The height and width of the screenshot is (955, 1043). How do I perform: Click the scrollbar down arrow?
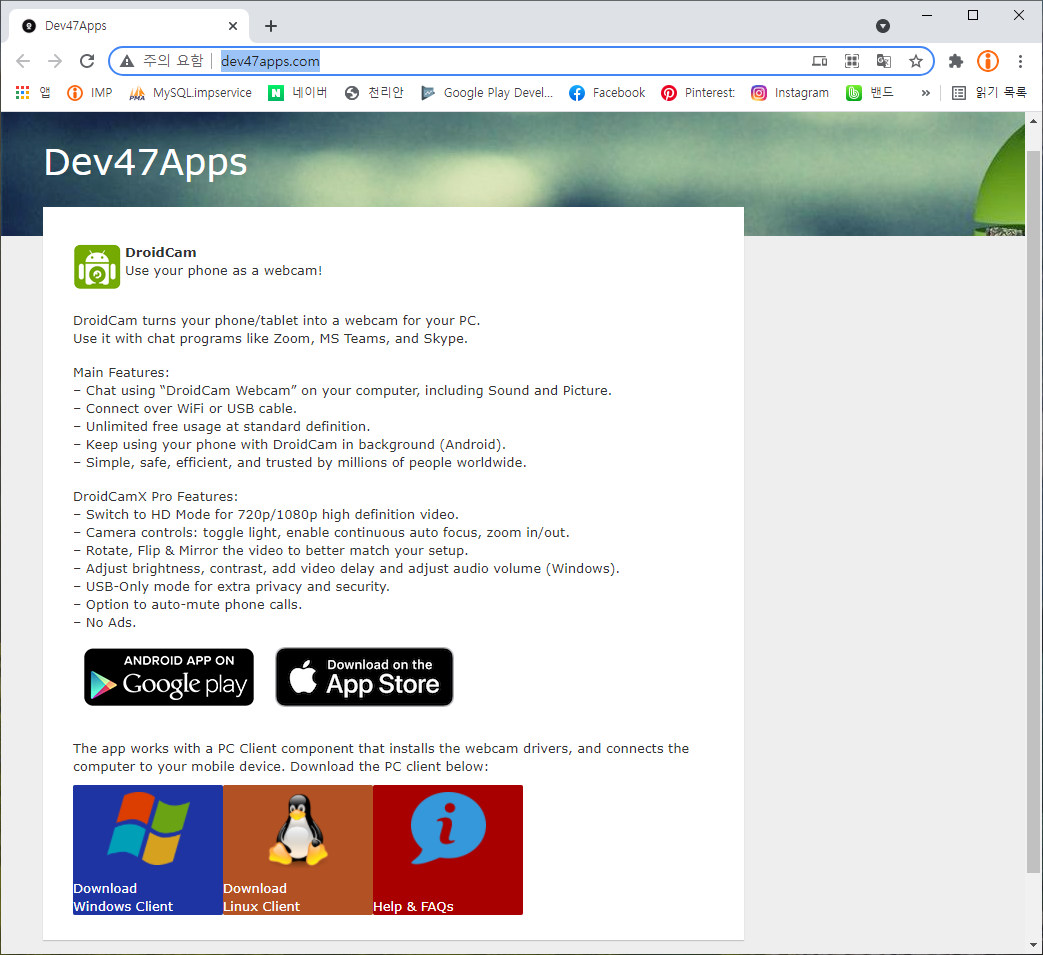point(1033,945)
